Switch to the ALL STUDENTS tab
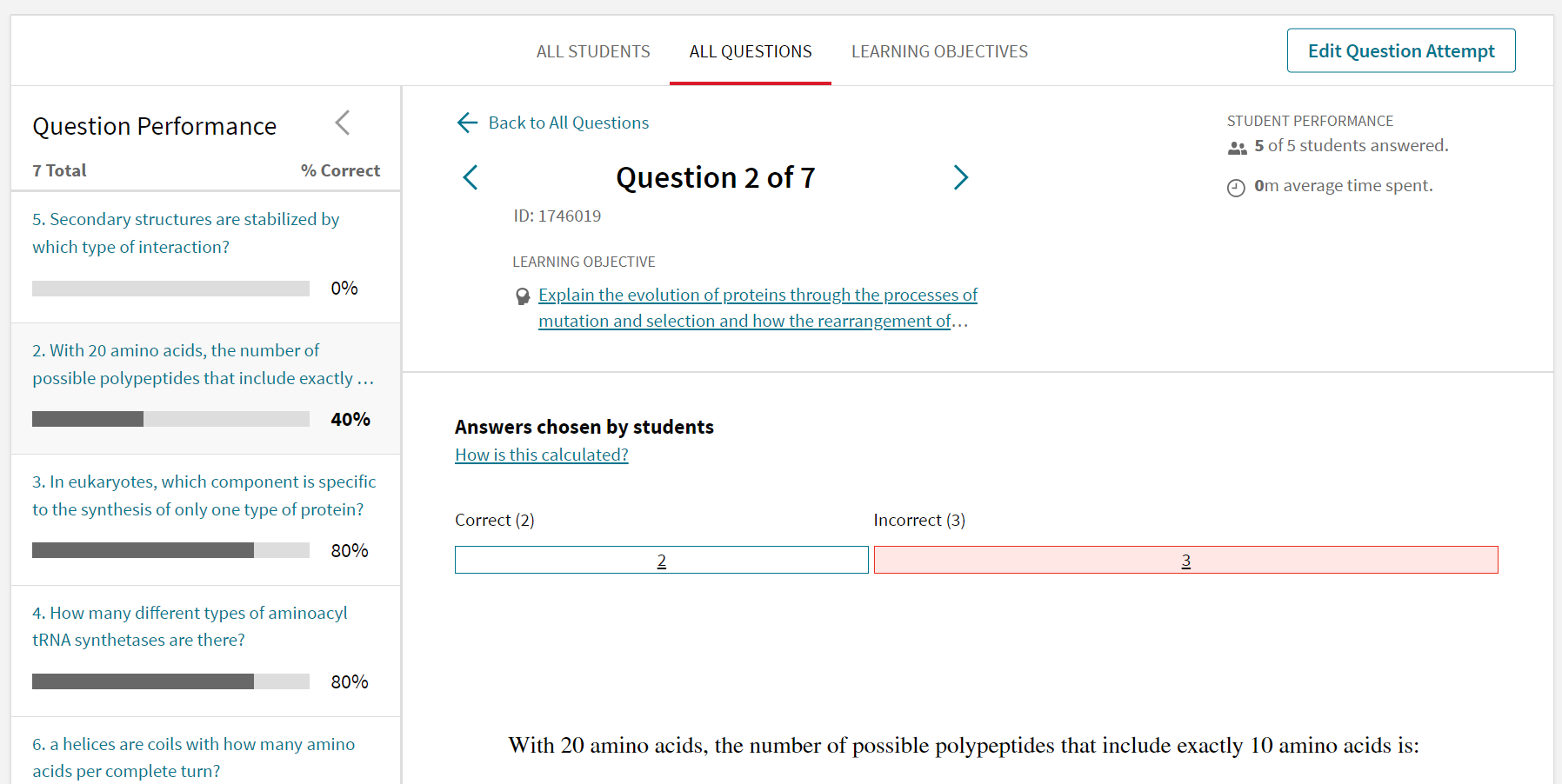This screenshot has height=784, width=1562. (x=593, y=51)
